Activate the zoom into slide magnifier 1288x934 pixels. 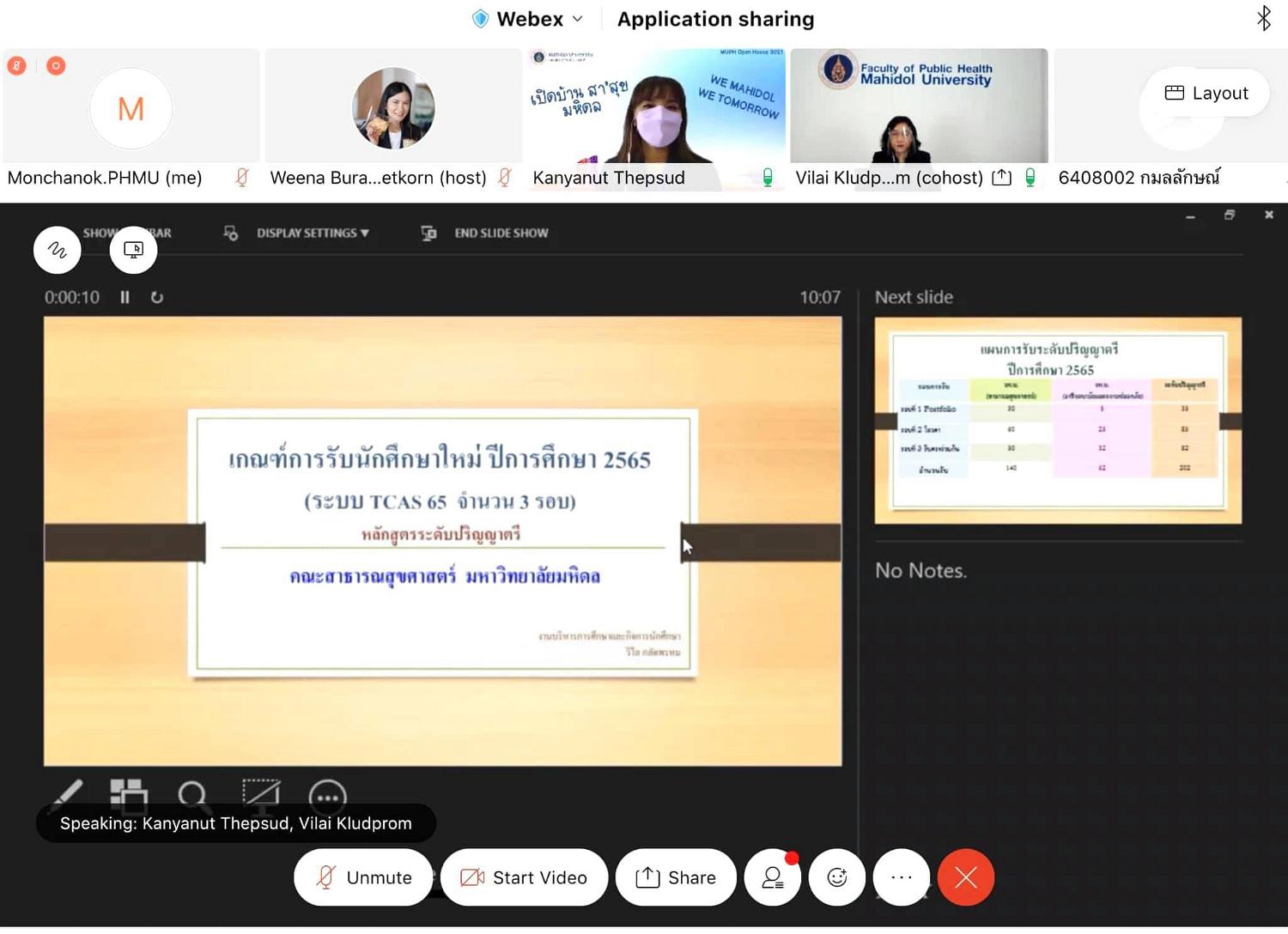coord(194,796)
